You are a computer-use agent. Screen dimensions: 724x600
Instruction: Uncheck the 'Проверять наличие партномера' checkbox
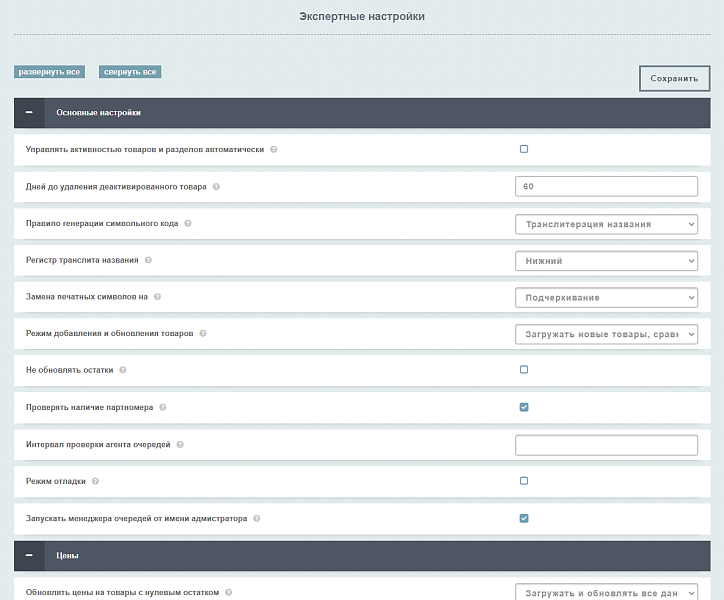pyautogui.click(x=524, y=407)
